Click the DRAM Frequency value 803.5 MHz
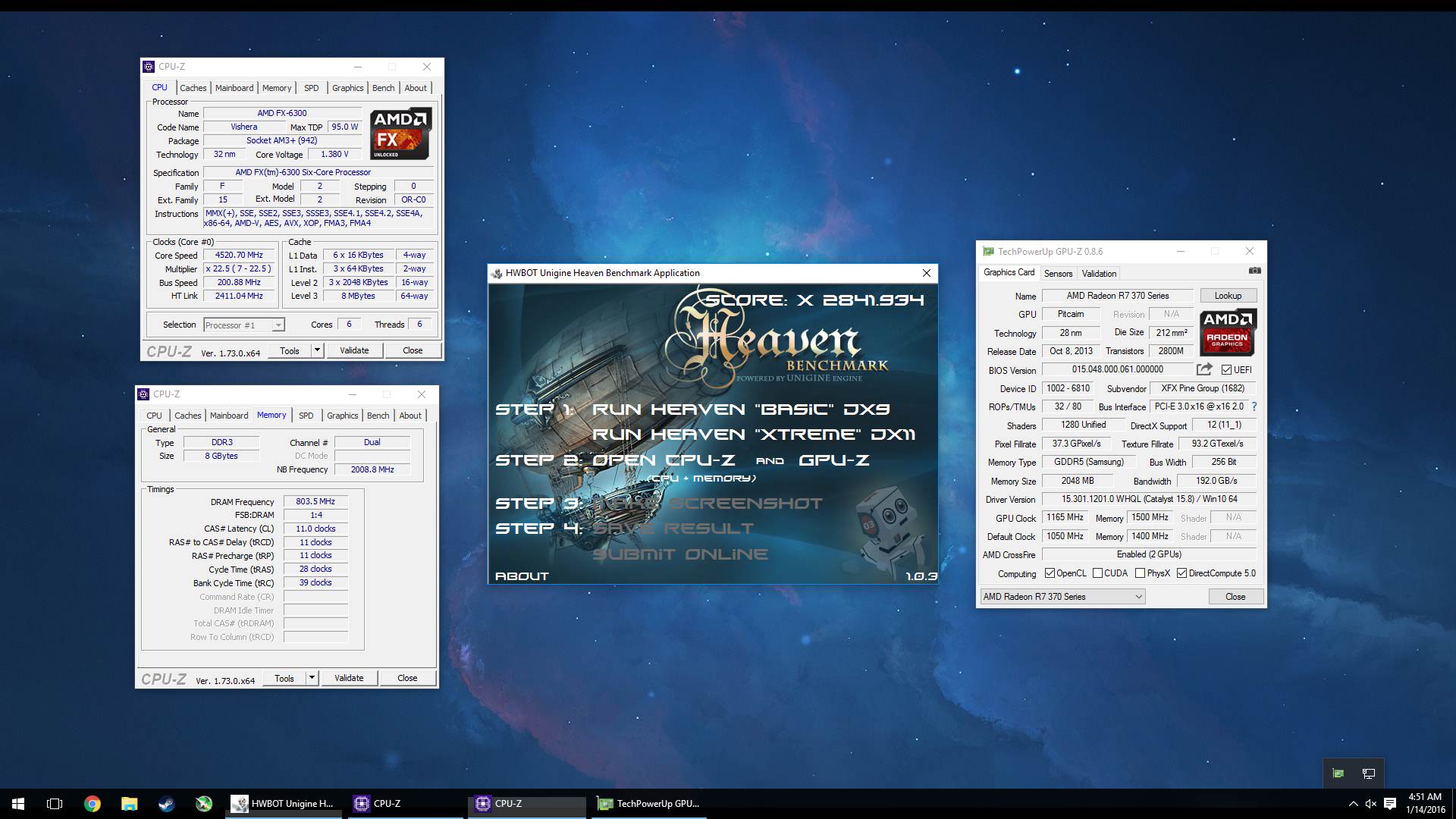 315,501
